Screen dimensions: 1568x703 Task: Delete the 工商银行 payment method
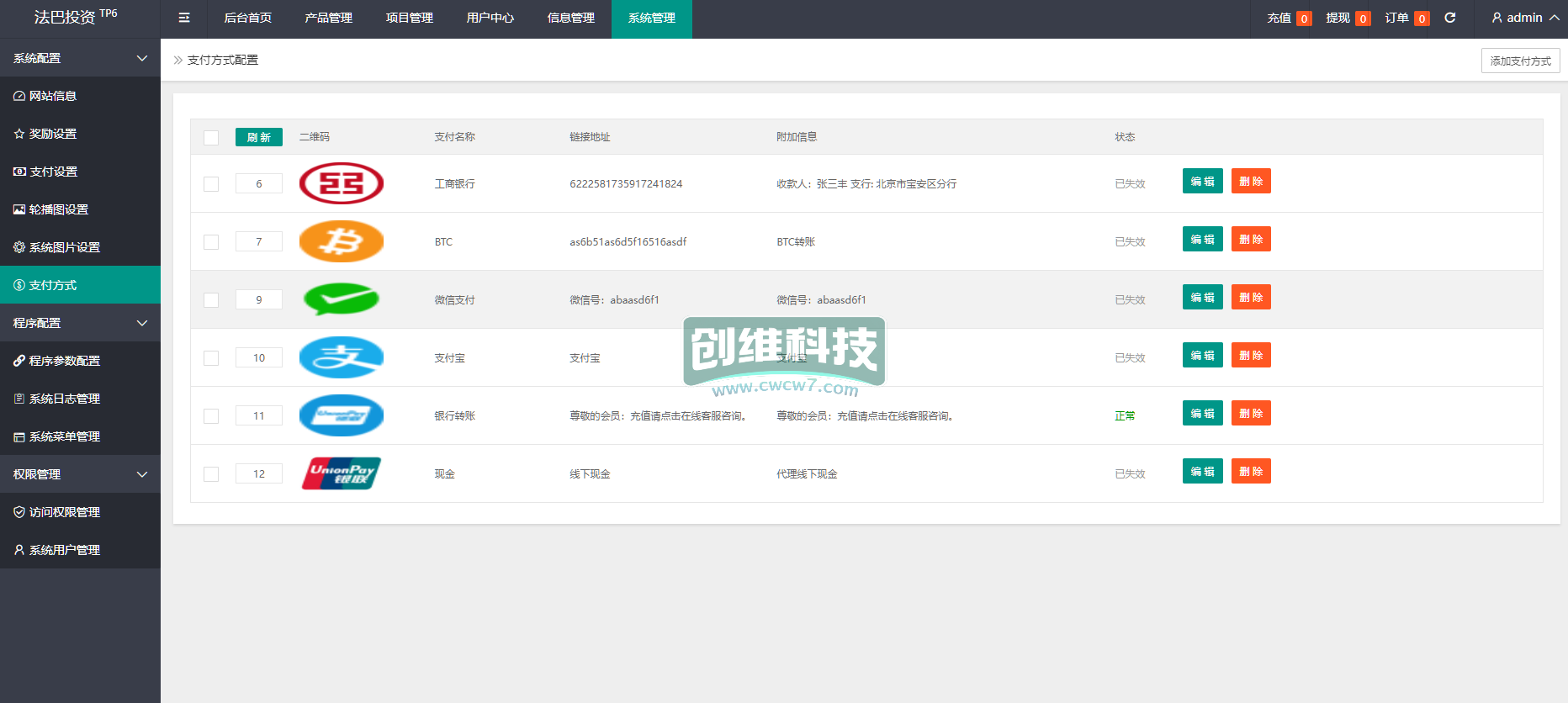click(x=1251, y=181)
